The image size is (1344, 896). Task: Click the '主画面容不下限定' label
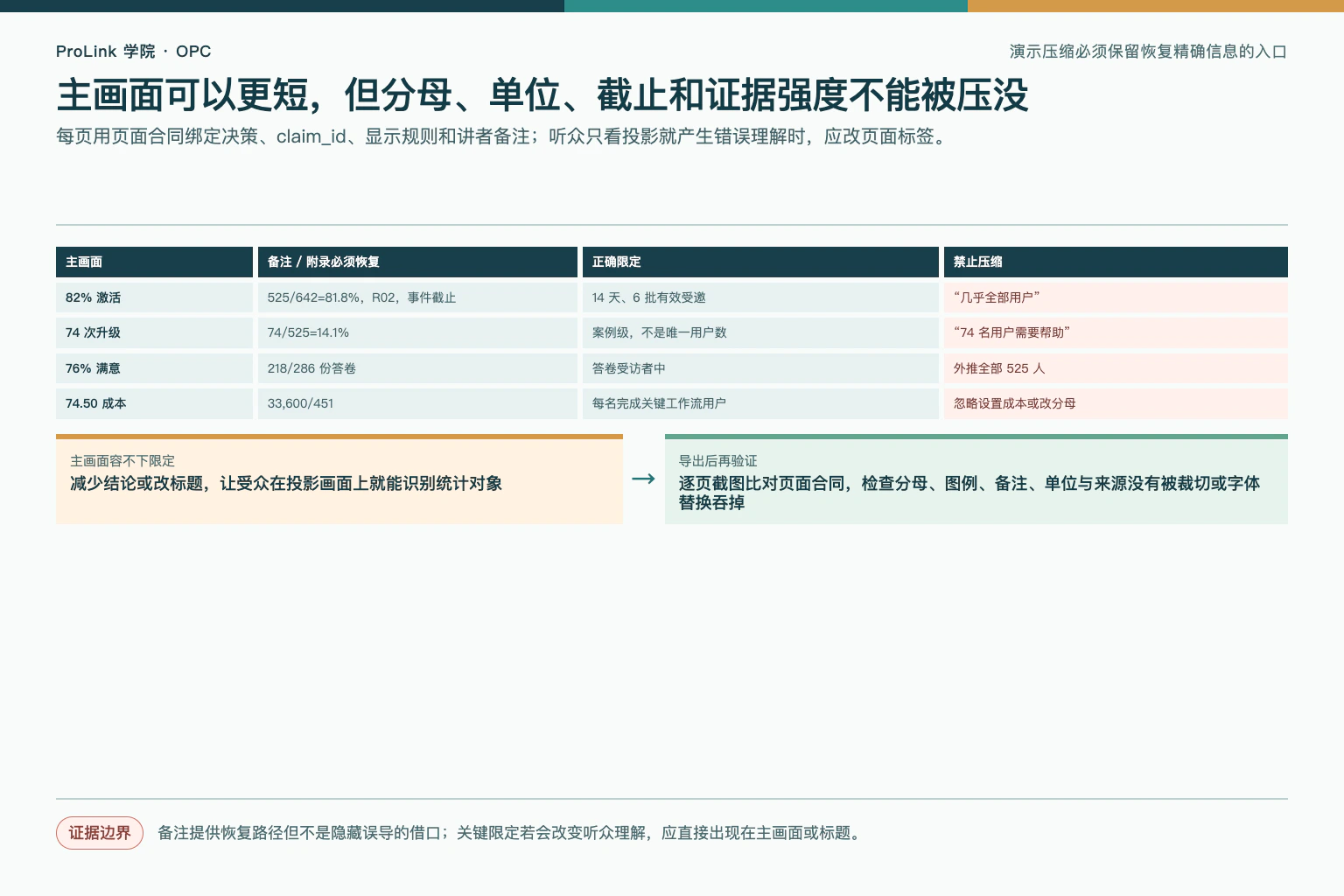(x=122, y=461)
